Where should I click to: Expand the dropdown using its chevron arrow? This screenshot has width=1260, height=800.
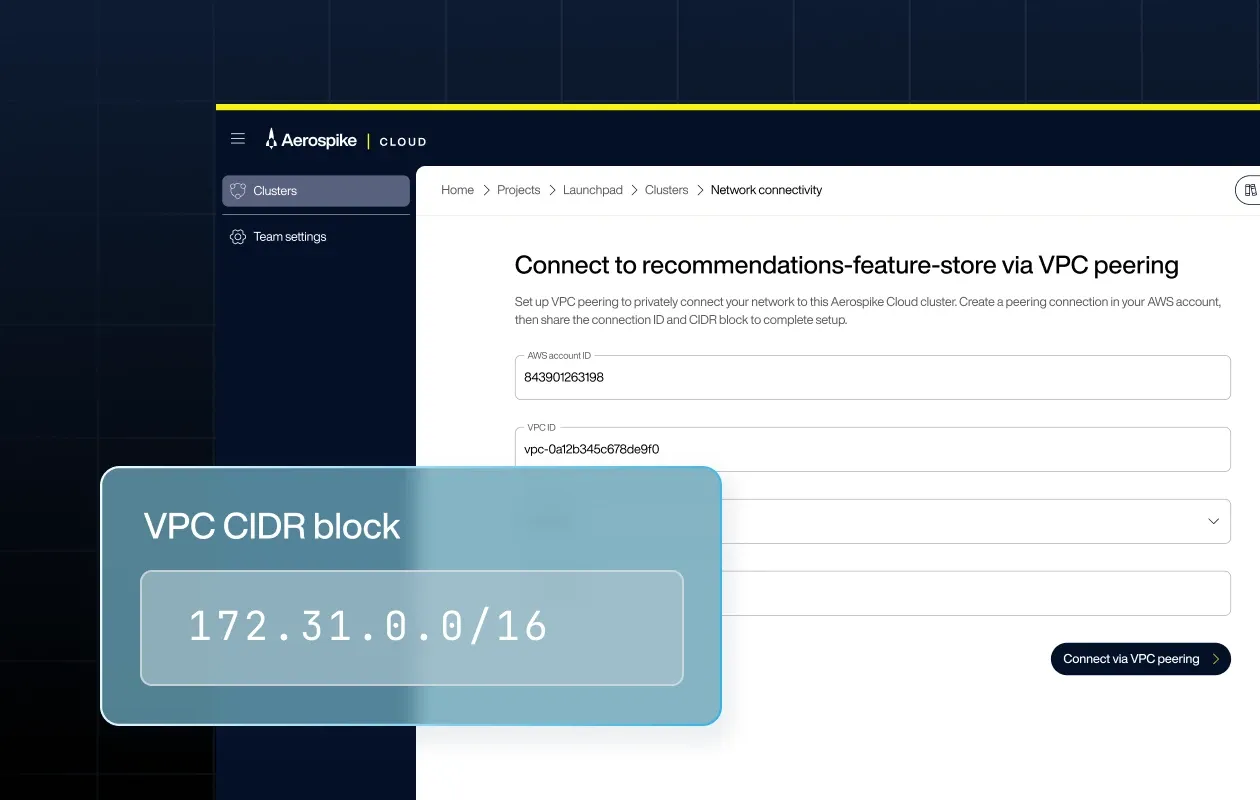(1213, 521)
